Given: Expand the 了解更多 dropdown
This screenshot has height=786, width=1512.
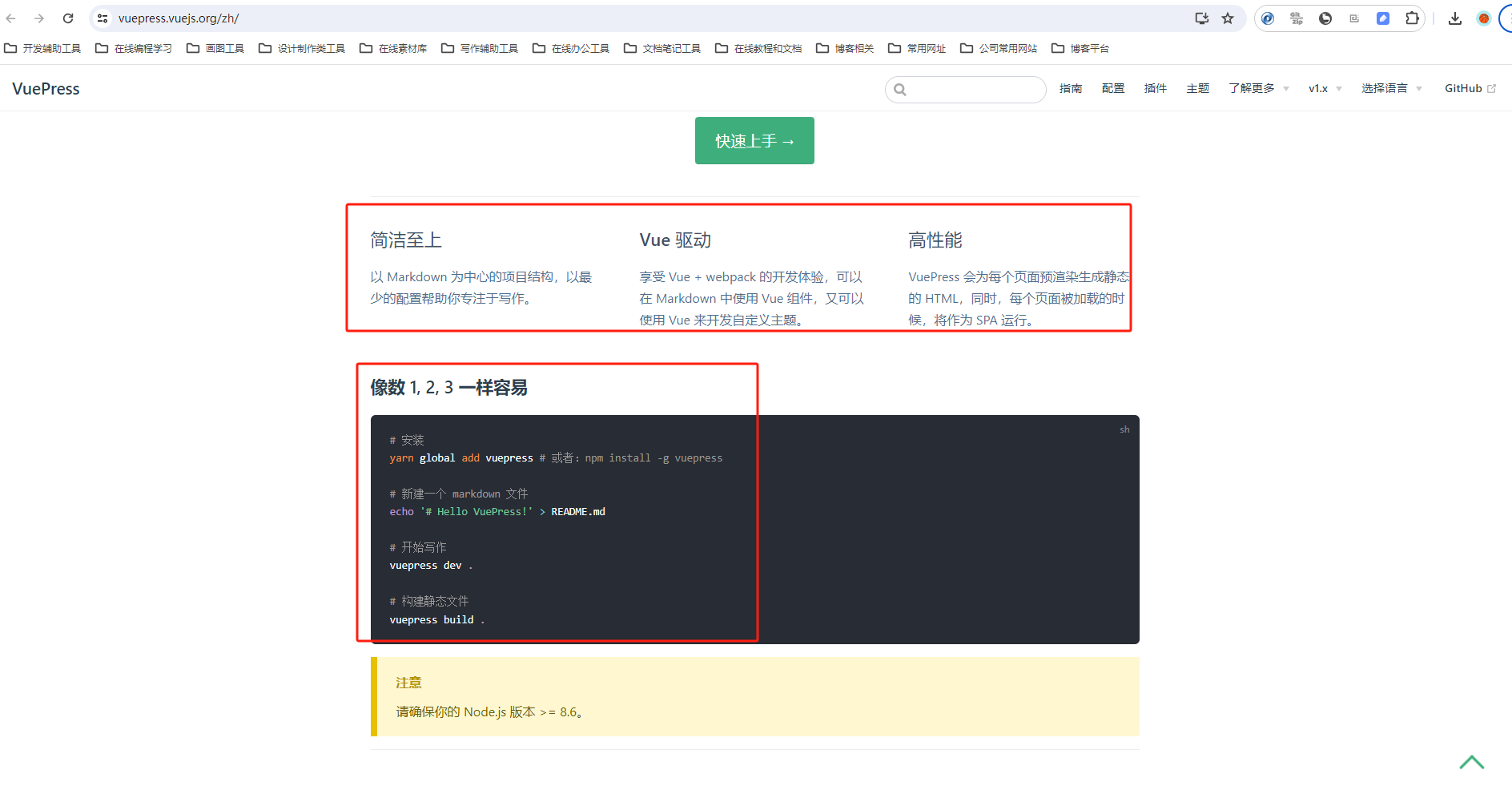Looking at the screenshot, I should point(1259,88).
